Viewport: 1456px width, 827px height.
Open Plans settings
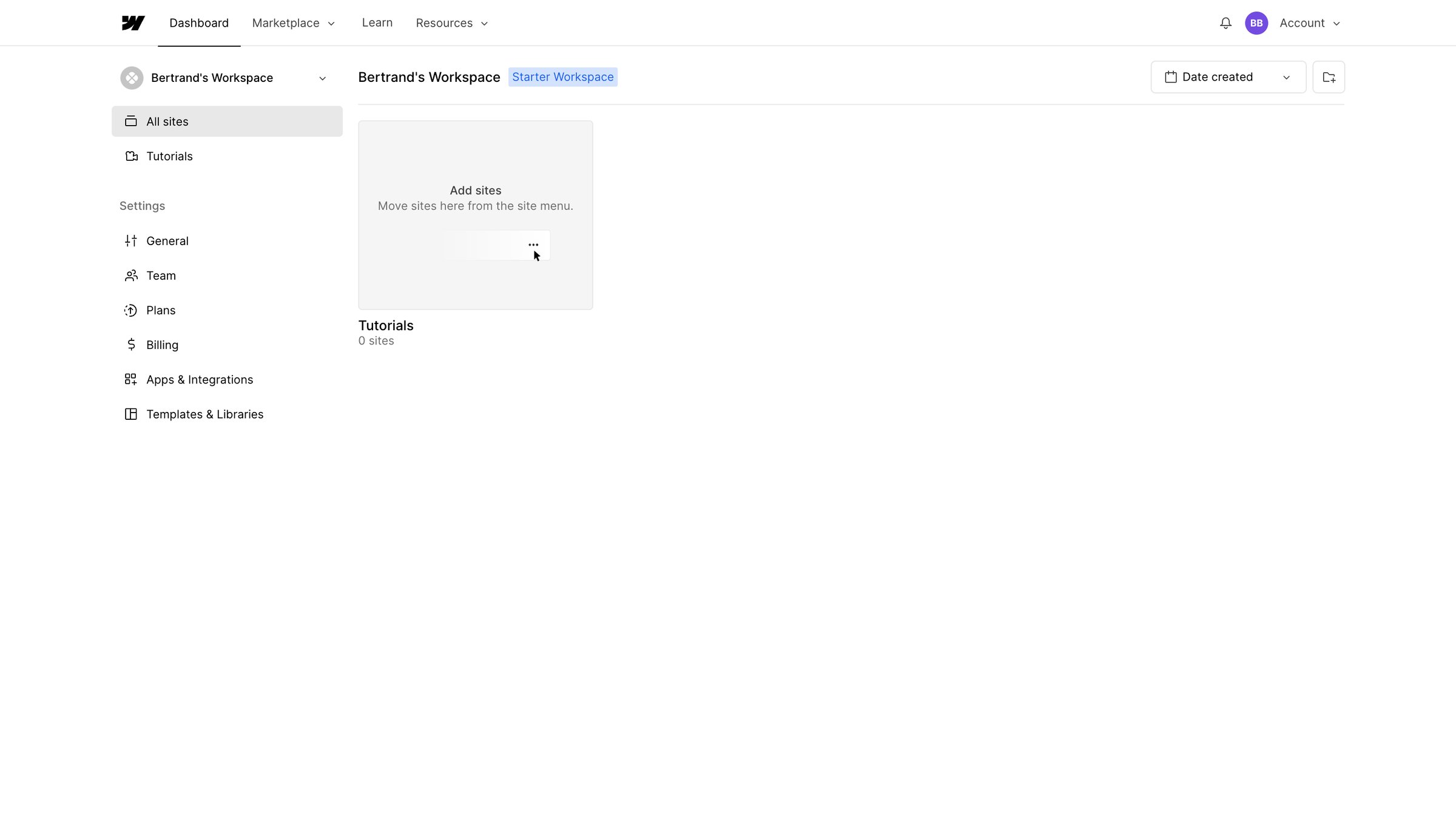(227, 310)
